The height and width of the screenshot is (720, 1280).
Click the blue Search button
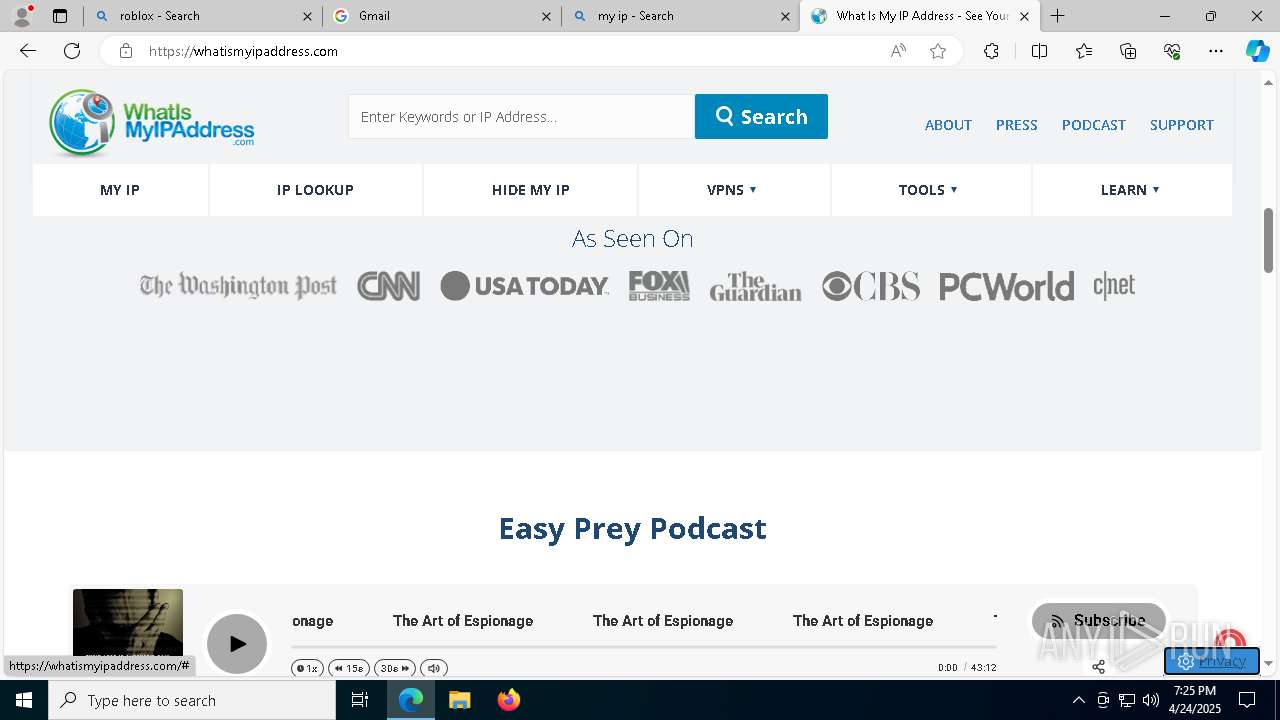pyautogui.click(x=761, y=117)
